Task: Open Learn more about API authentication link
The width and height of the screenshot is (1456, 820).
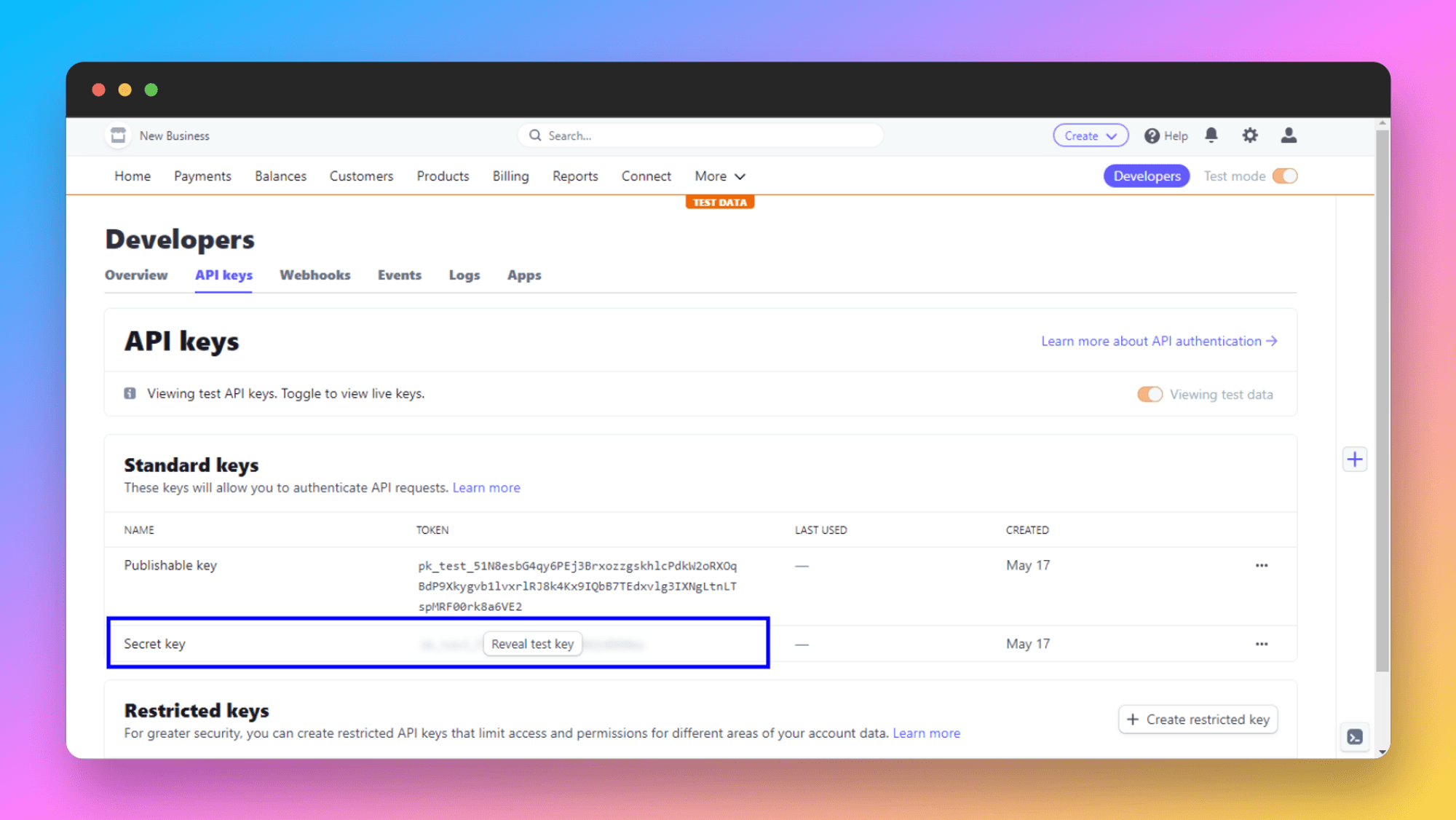Action: pos(1158,341)
